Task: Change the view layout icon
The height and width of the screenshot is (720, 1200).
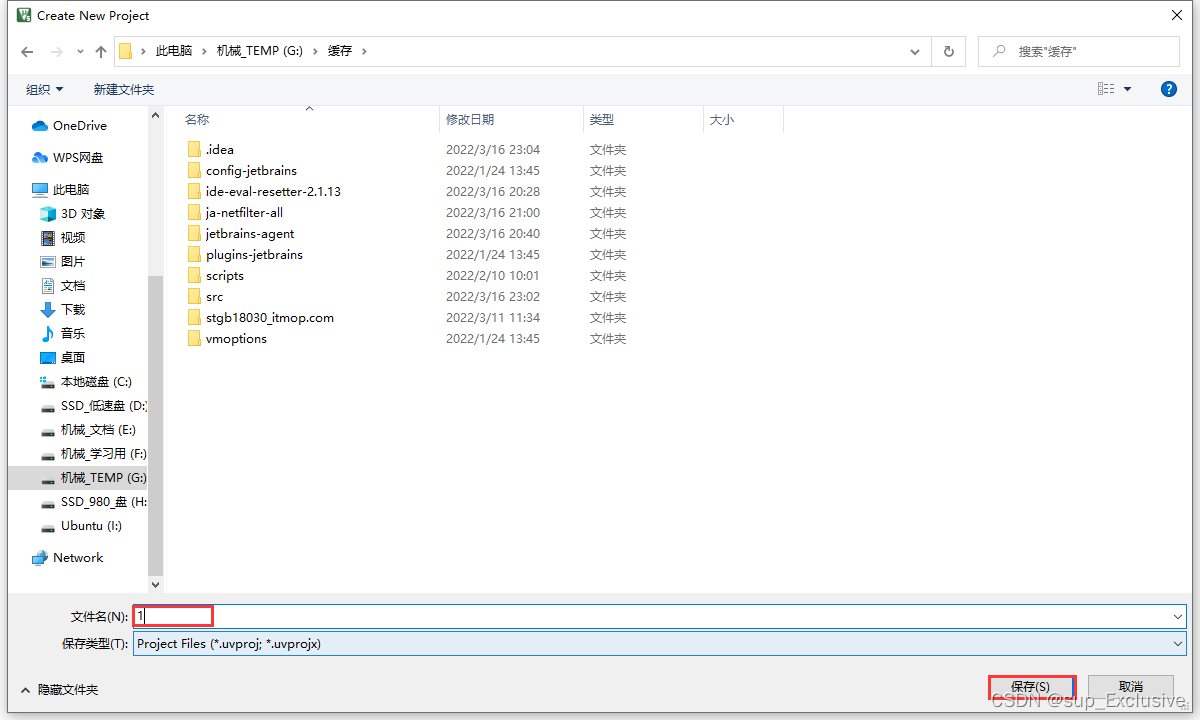Action: tap(1106, 89)
